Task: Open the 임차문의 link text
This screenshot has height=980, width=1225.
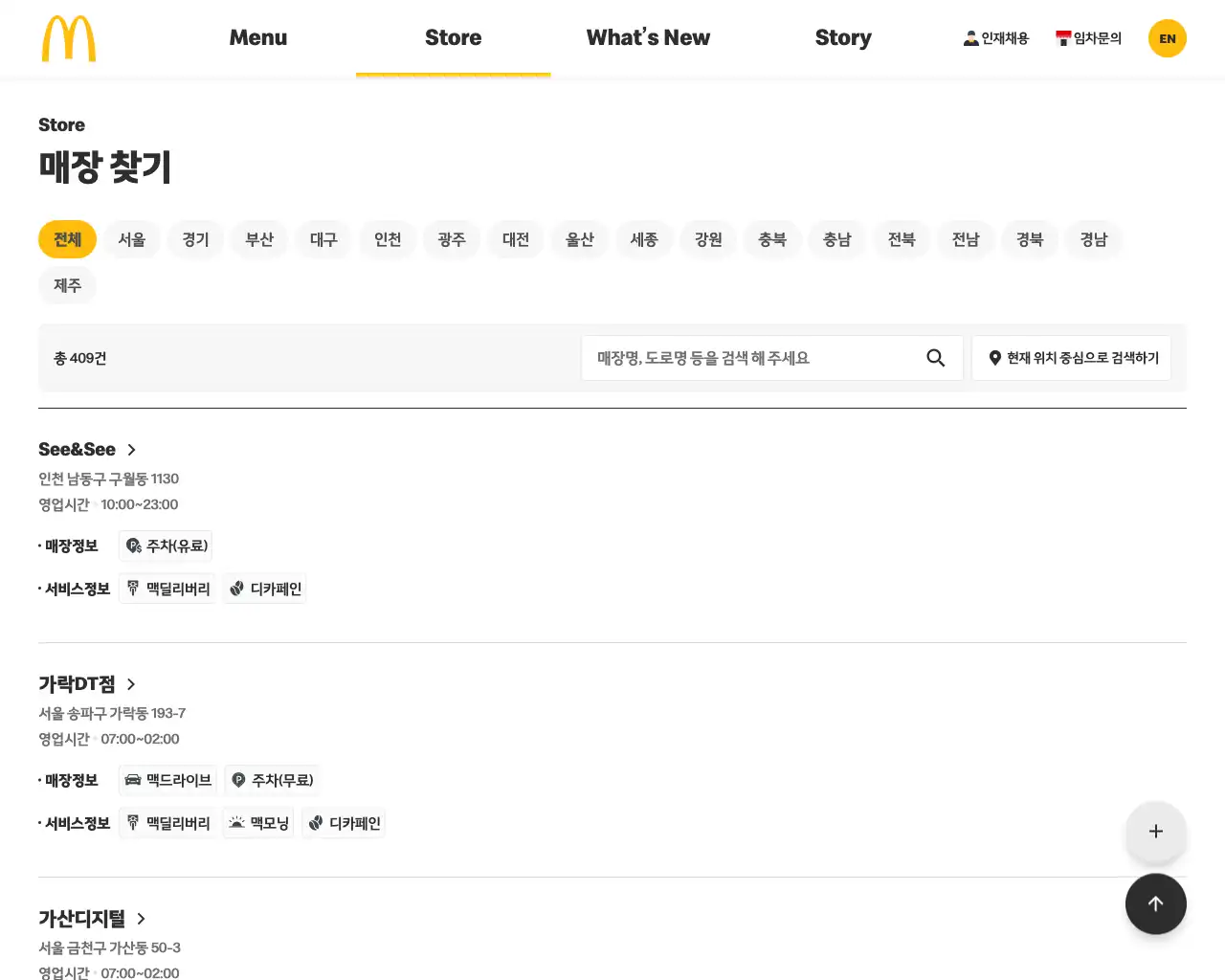Action: [1098, 38]
